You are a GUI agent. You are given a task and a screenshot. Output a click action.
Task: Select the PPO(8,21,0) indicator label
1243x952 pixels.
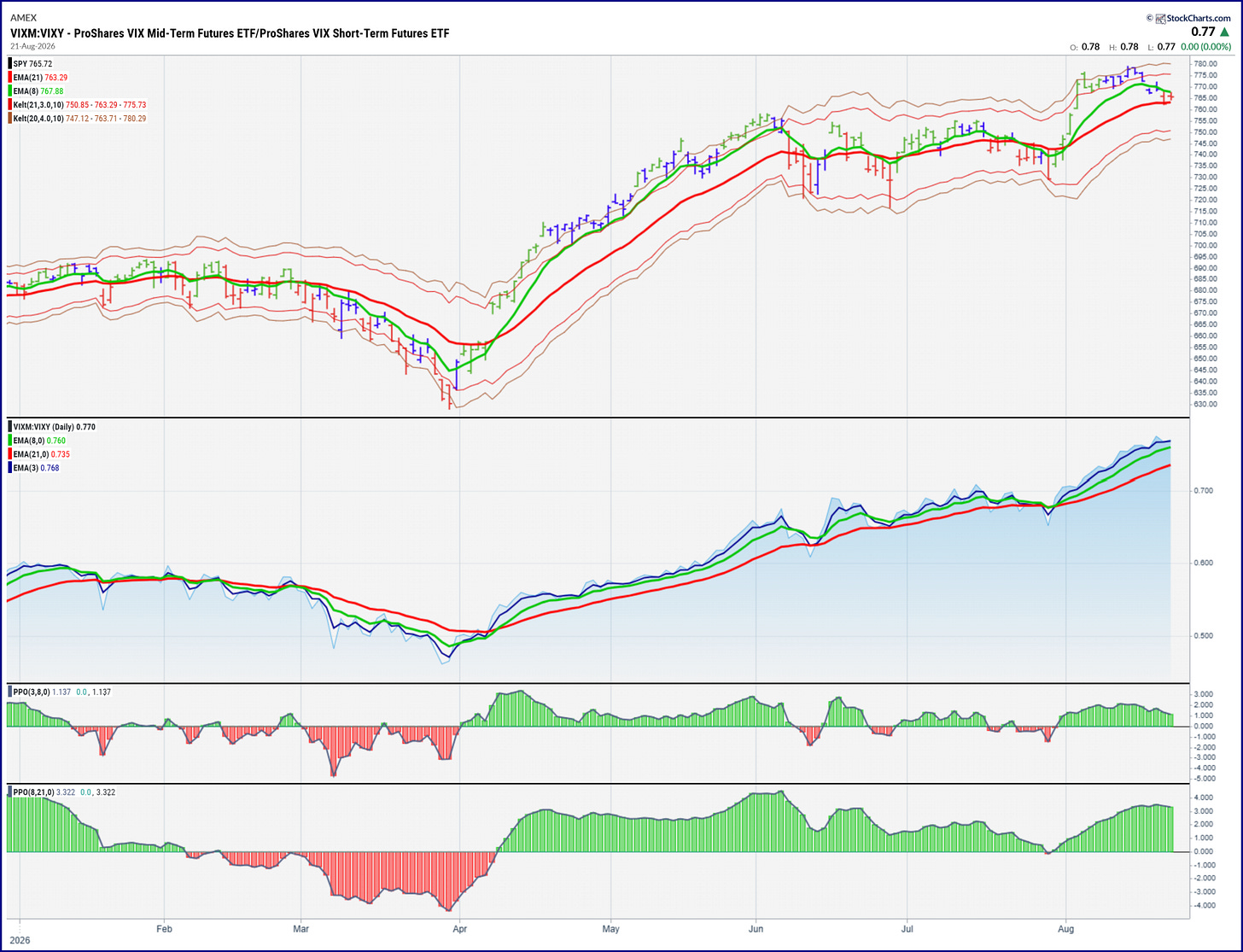33,792
